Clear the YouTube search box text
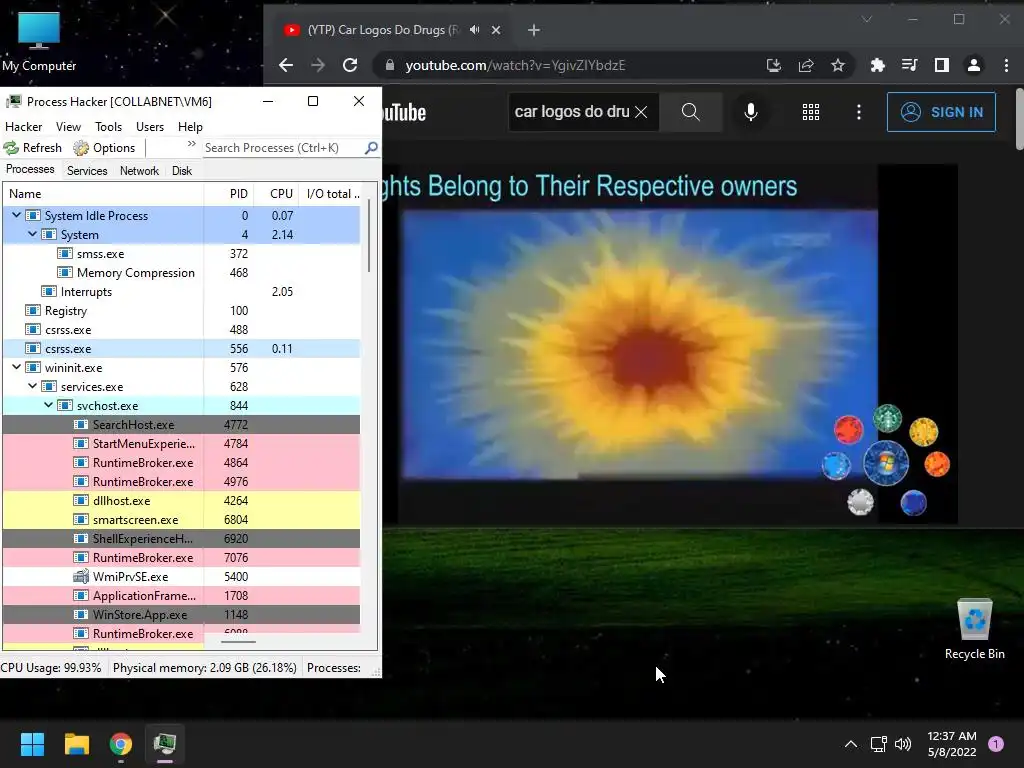This screenshot has width=1024, height=768. pyautogui.click(x=641, y=112)
